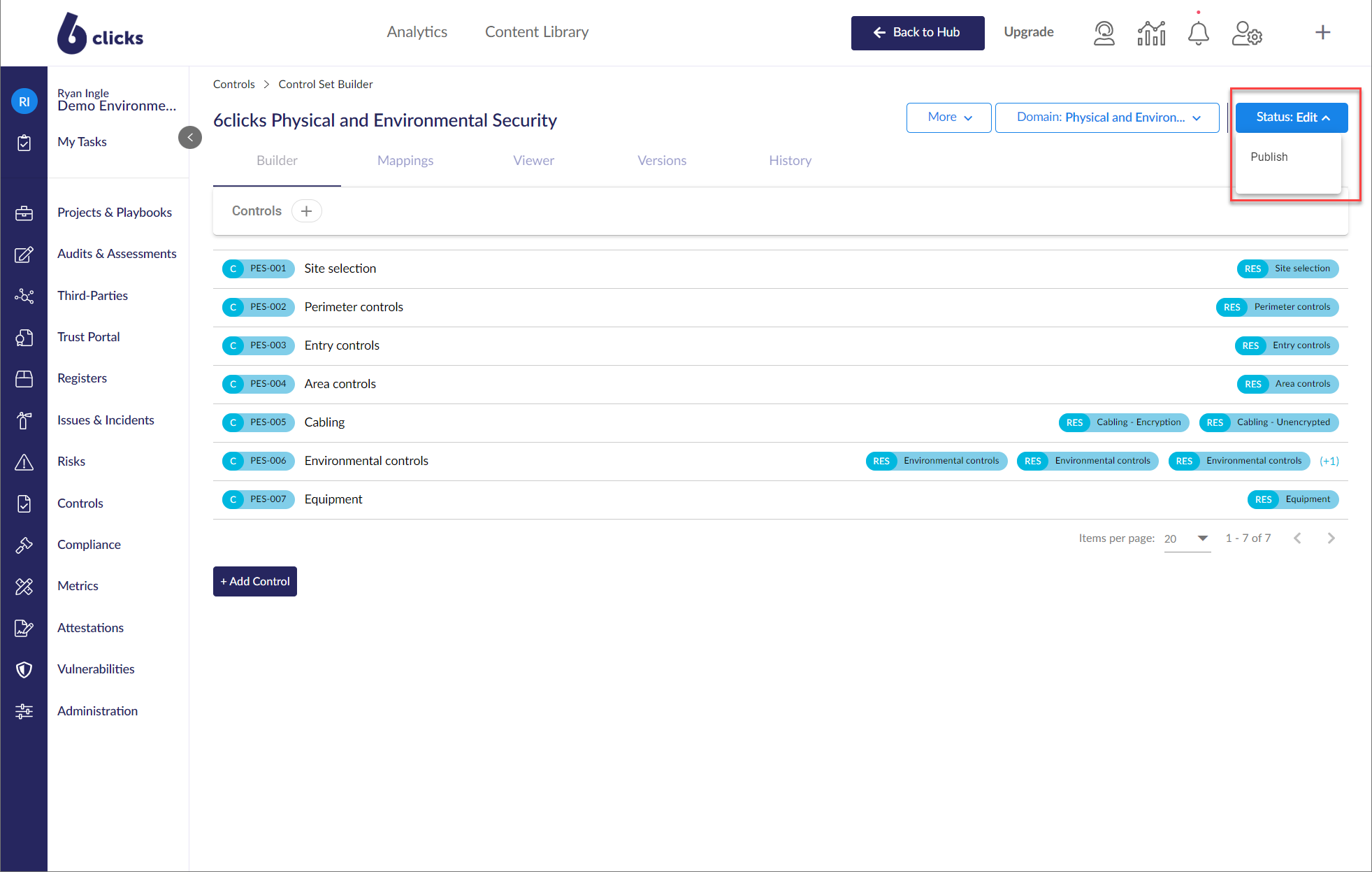The height and width of the screenshot is (872, 1372).
Task: Select Publish from the status menu
Action: tap(1269, 157)
